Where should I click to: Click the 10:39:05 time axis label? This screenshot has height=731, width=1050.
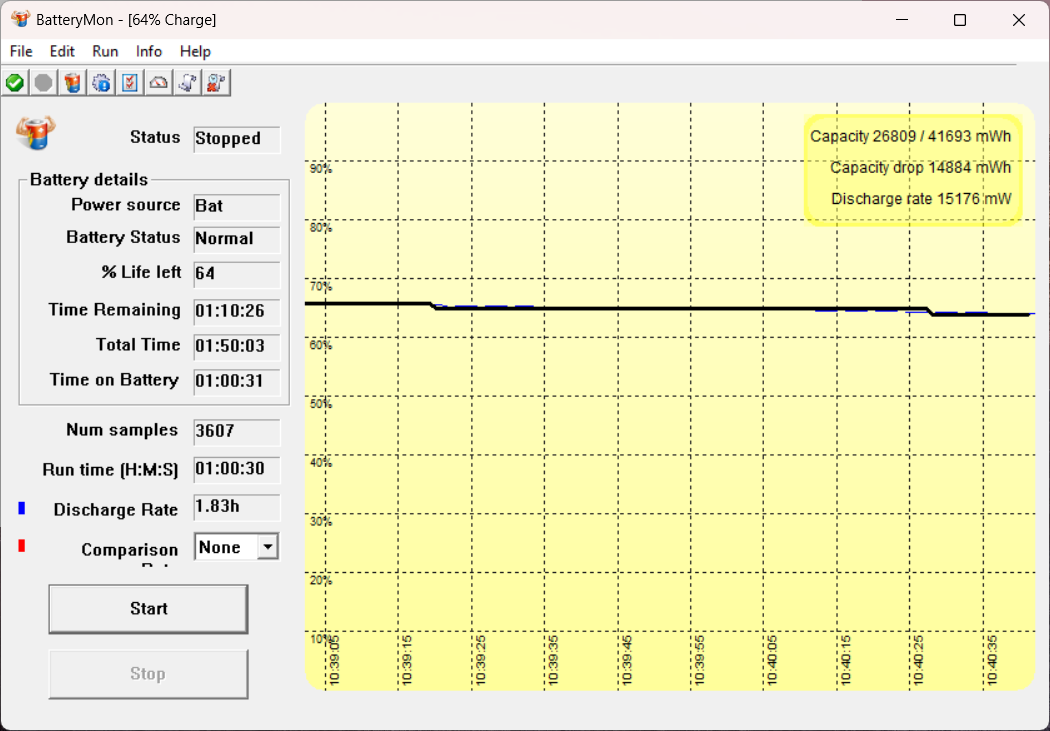tap(335, 660)
